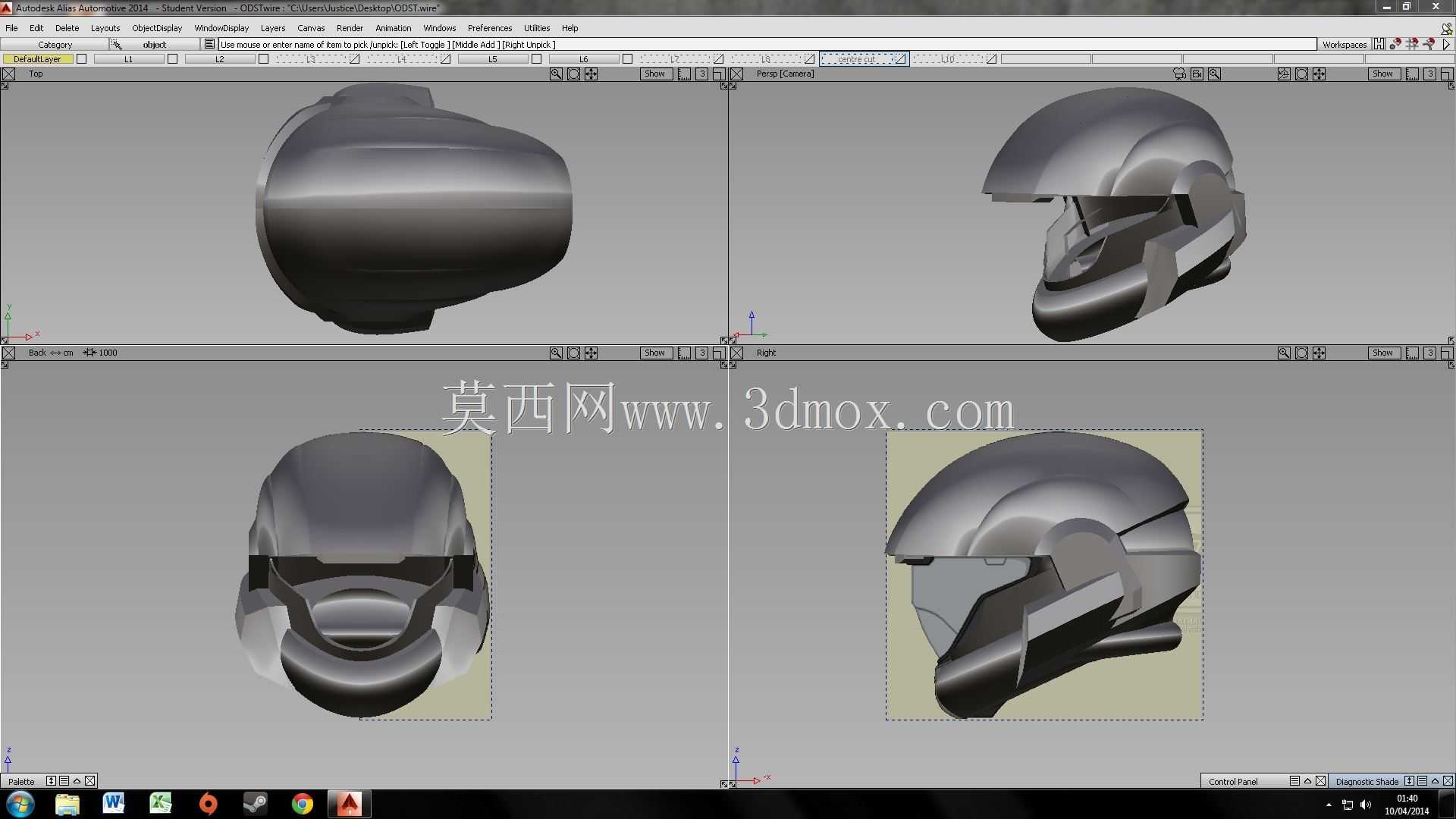This screenshot has width=1456, height=819.
Task: Click zoom magnifier in Top view
Action: pos(556,74)
